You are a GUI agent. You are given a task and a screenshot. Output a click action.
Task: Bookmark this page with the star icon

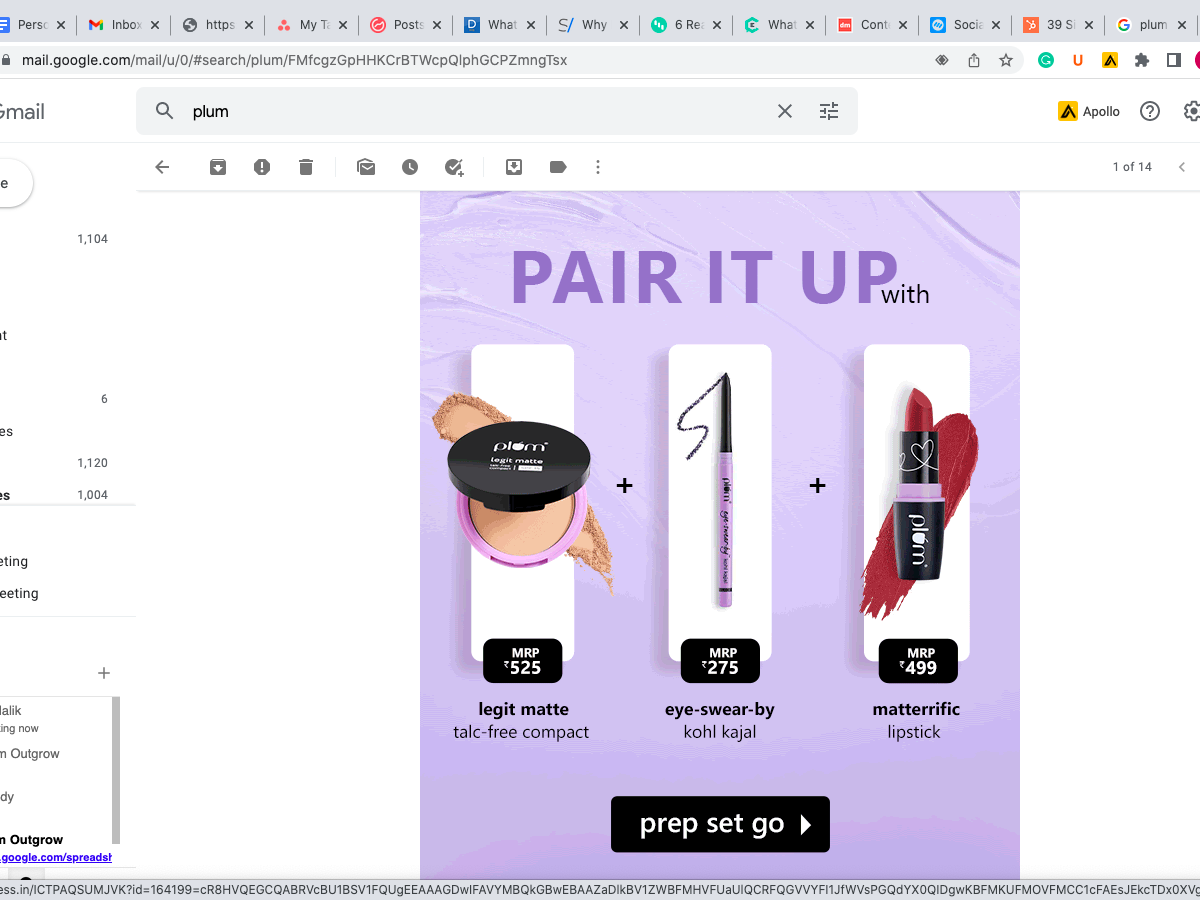click(1006, 60)
